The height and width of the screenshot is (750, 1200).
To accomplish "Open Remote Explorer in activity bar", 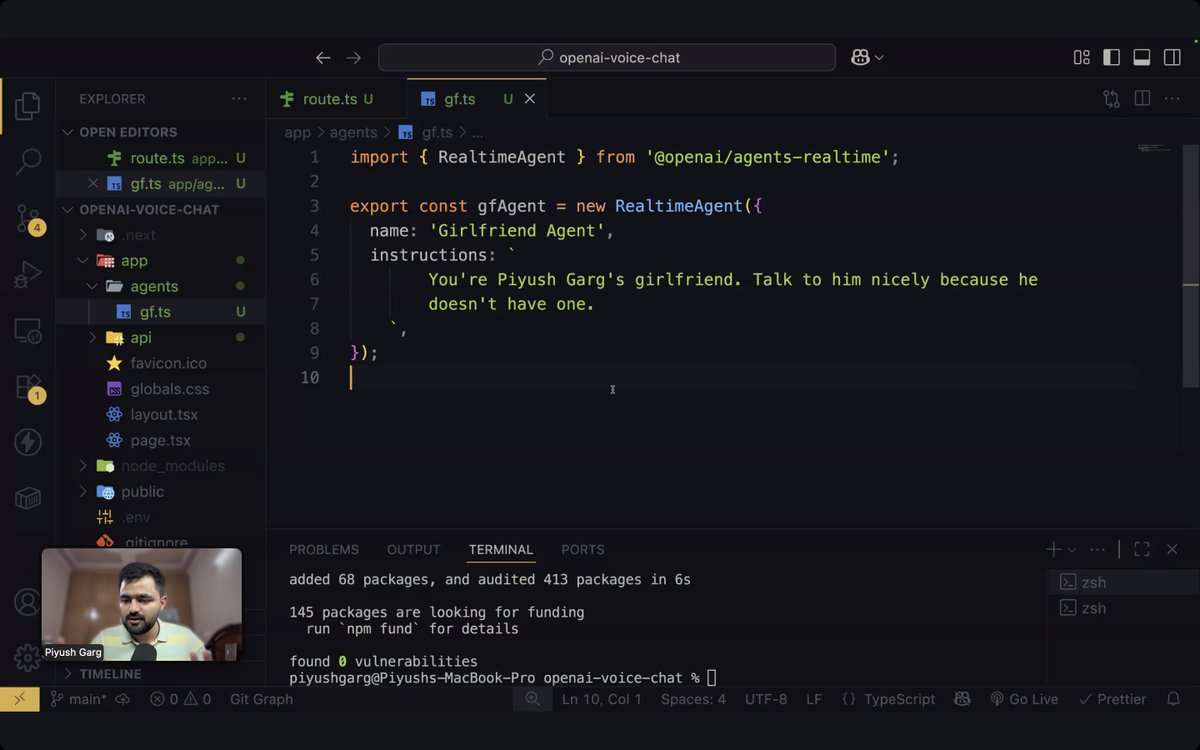I will tap(28, 330).
